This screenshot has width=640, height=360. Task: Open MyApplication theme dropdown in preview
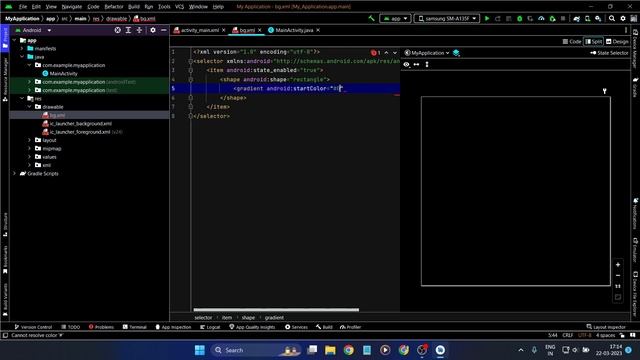[x=427, y=53]
